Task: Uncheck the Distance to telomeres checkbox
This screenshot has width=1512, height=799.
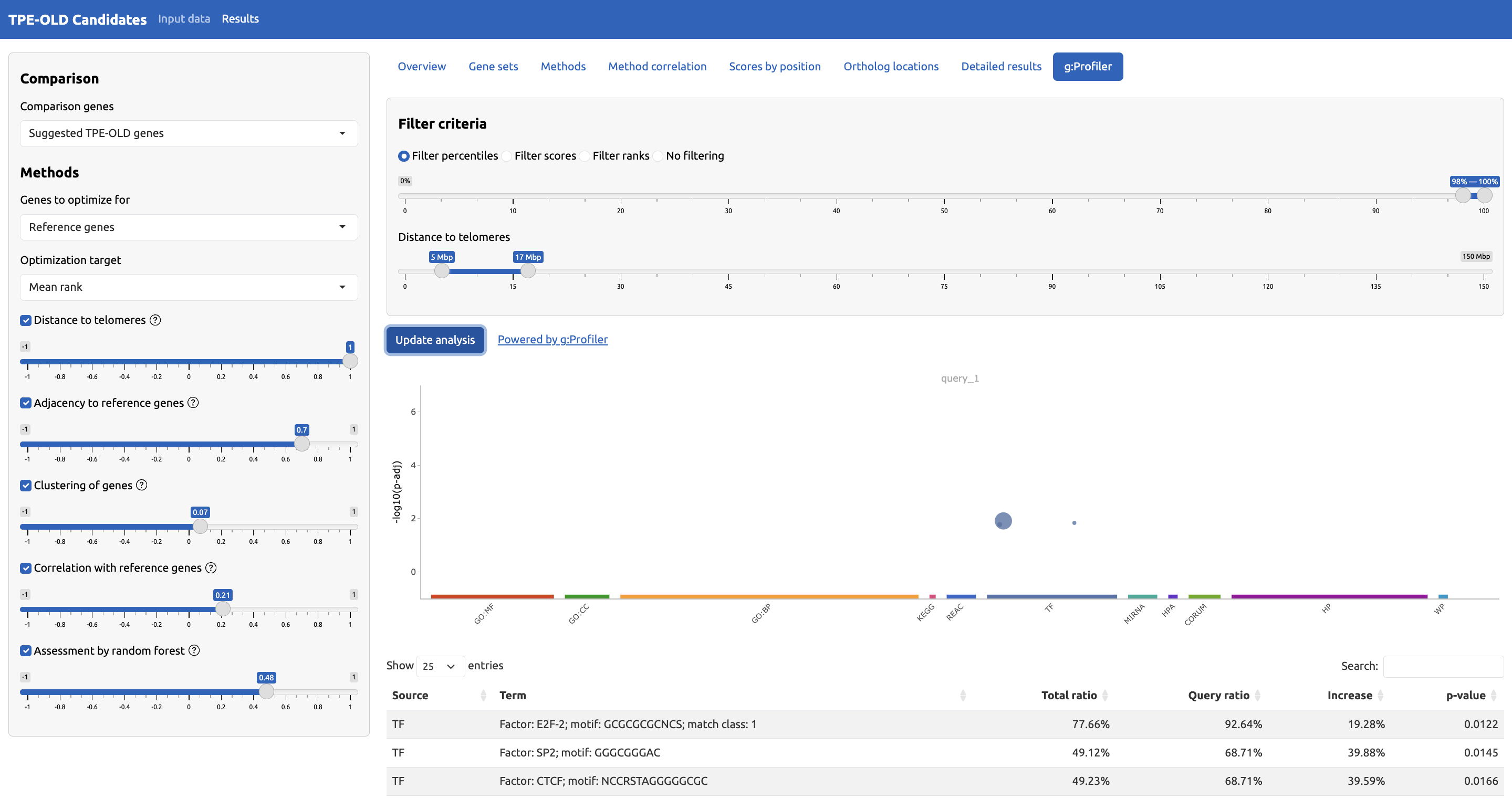Action: tap(26, 320)
